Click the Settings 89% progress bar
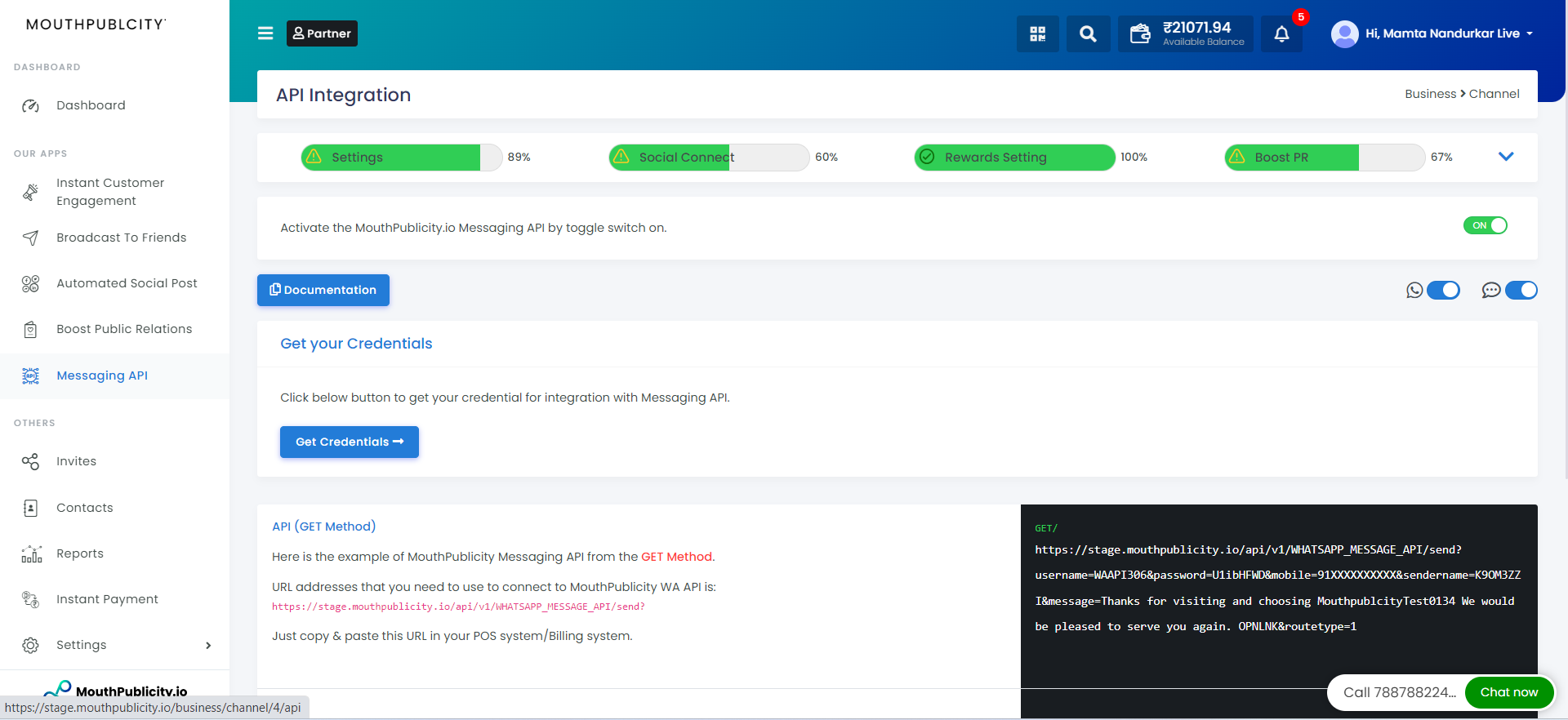This screenshot has height=720, width=1568. (402, 157)
